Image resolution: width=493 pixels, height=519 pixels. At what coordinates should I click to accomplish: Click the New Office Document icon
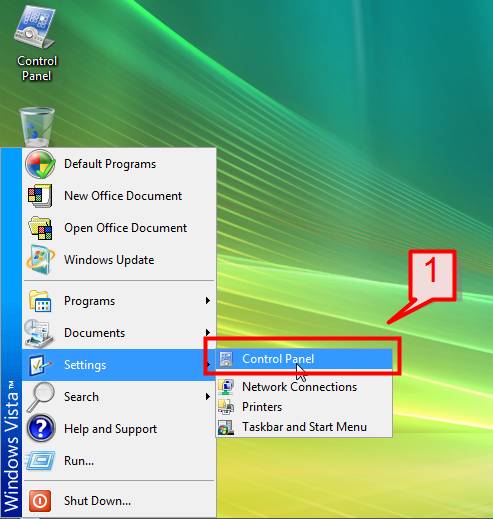coord(40,196)
